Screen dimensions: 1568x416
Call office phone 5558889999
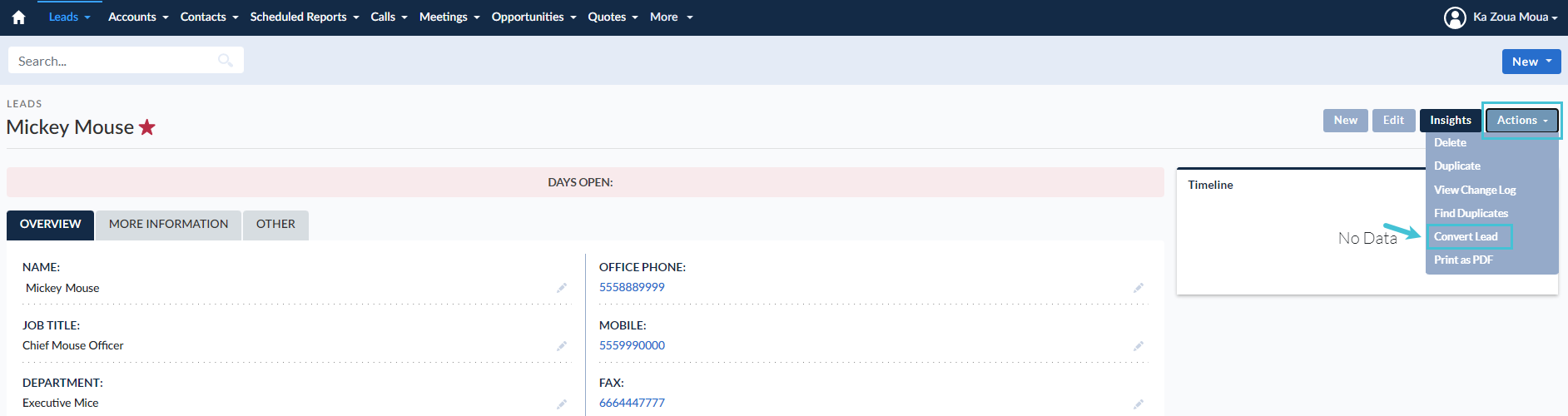(632, 287)
